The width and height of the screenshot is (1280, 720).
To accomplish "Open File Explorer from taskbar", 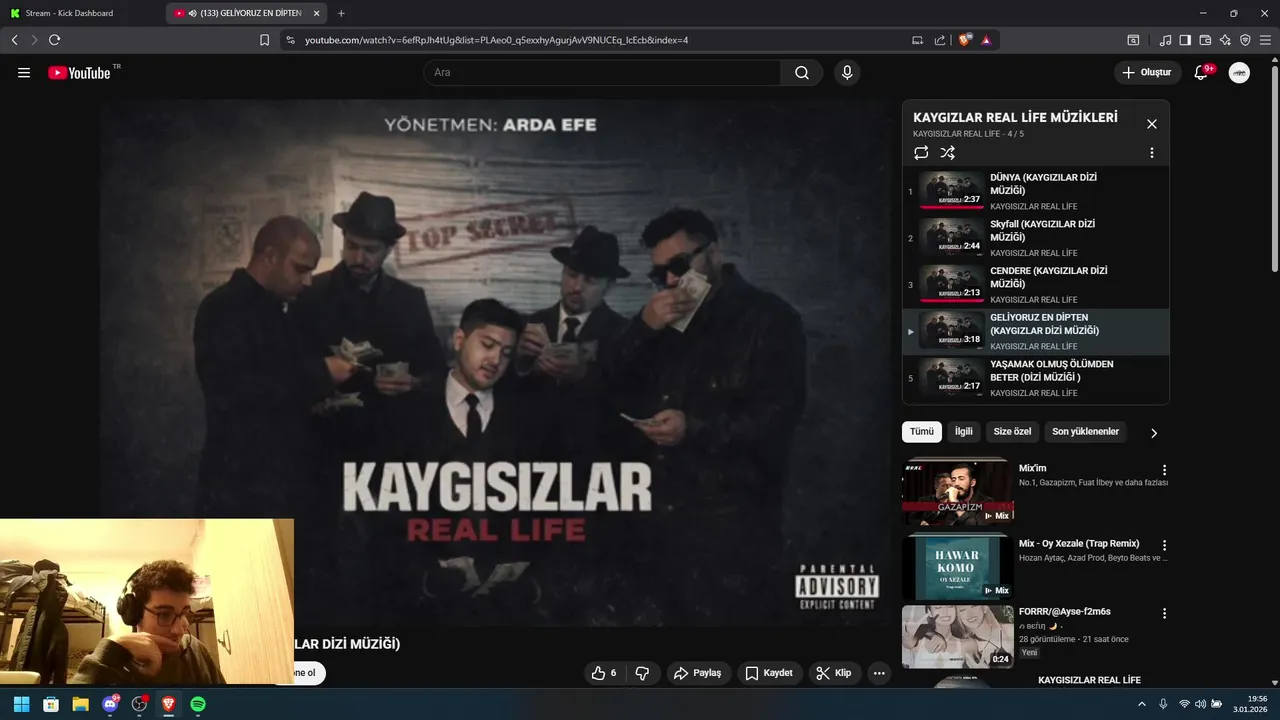I will [x=80, y=704].
